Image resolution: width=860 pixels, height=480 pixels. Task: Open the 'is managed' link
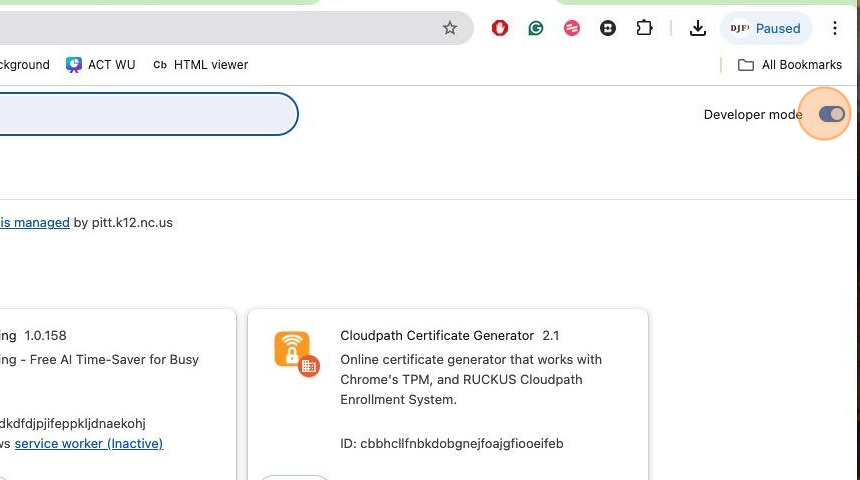(x=35, y=223)
